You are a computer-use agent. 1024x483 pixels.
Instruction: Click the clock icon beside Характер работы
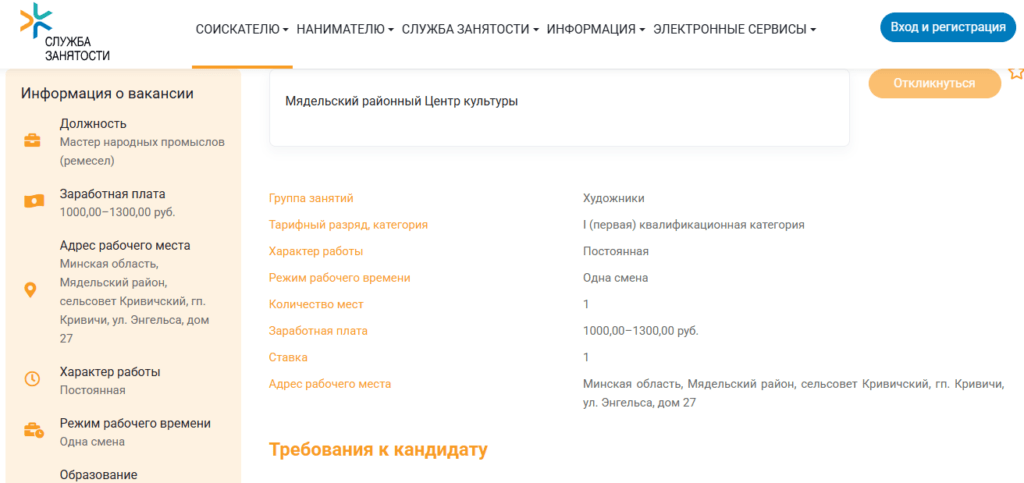coord(32,379)
